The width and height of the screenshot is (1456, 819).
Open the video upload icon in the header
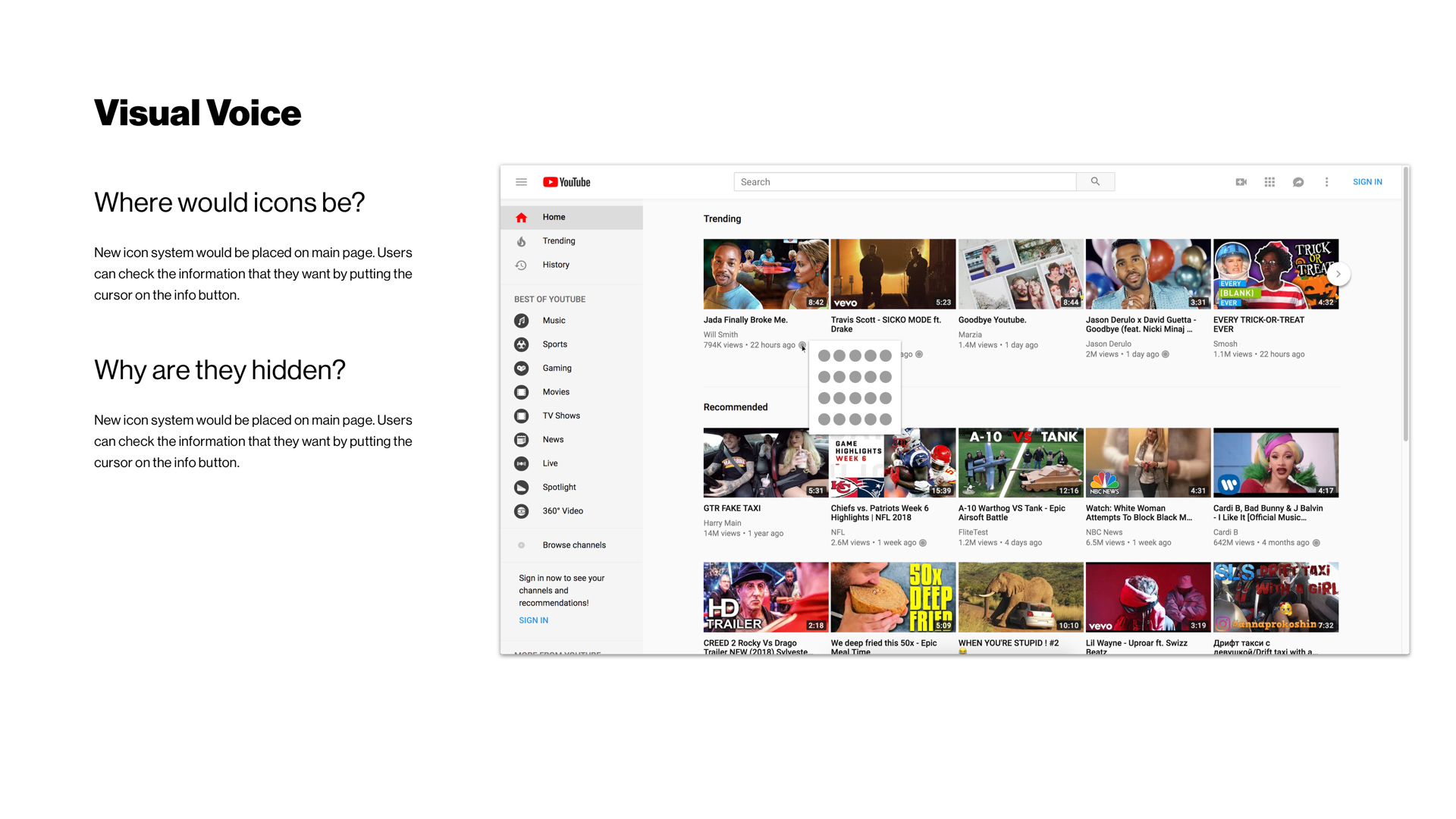(x=1241, y=182)
